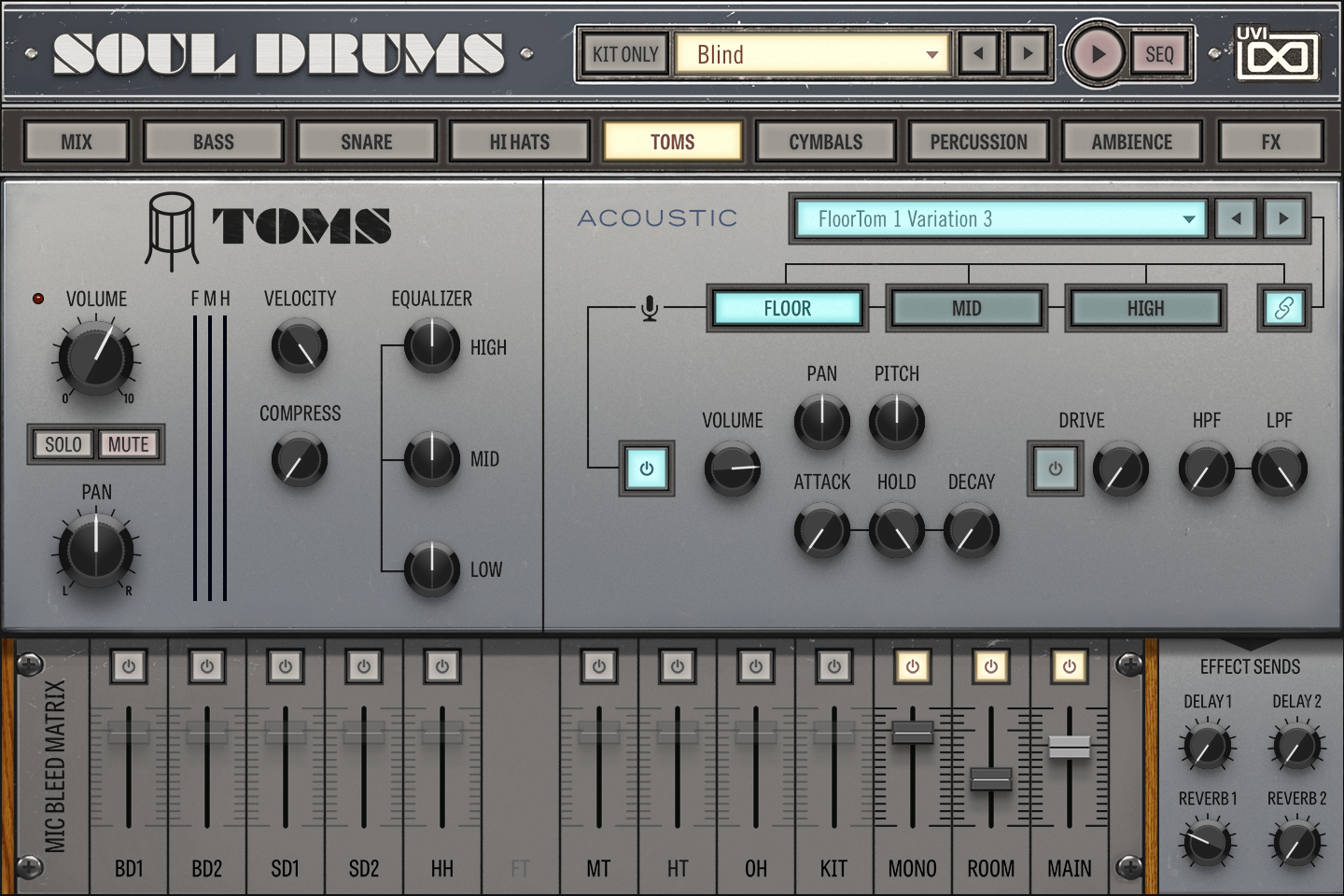Screen dimensions: 1344x896
Task: Toggle HH mic bleed power button
Action: (x=442, y=666)
